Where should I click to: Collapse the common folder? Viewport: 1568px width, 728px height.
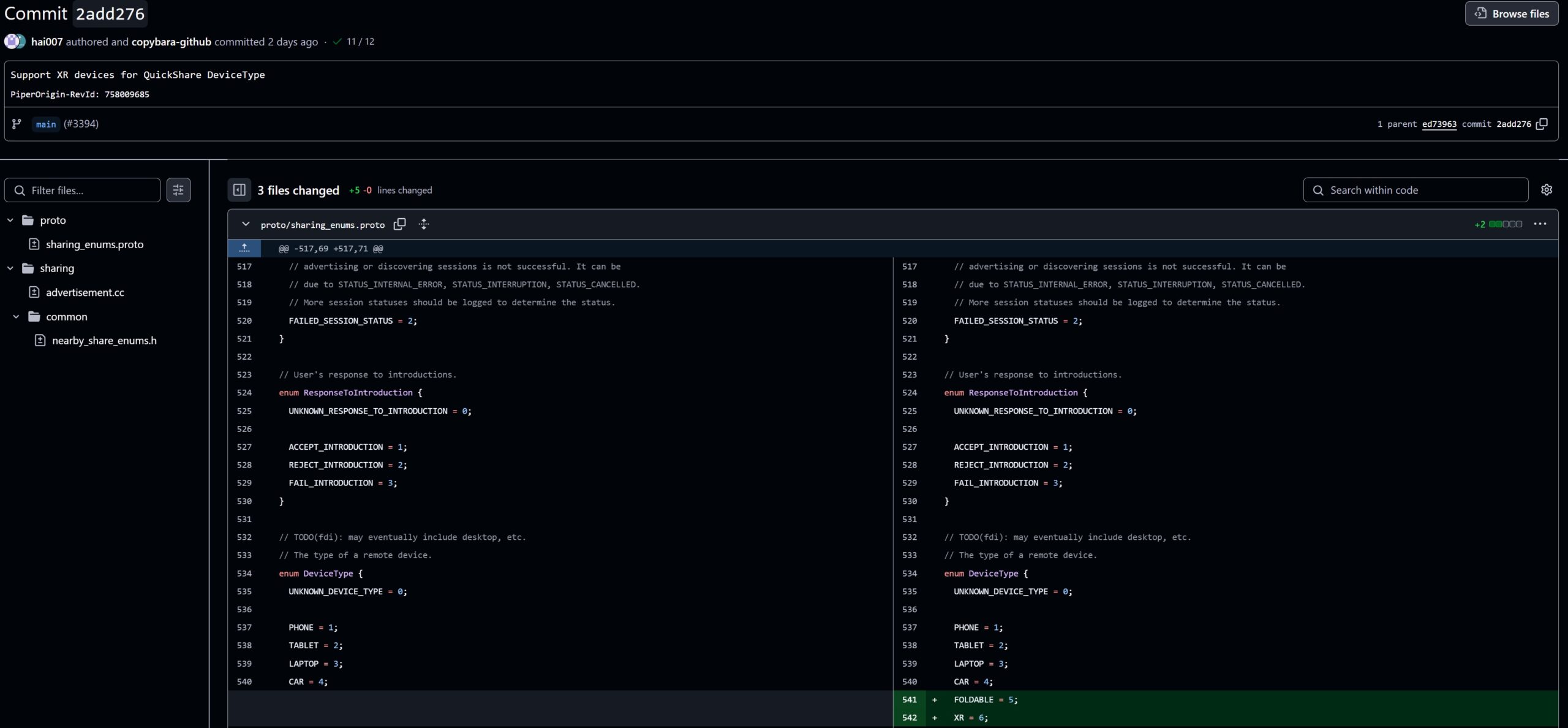point(17,317)
